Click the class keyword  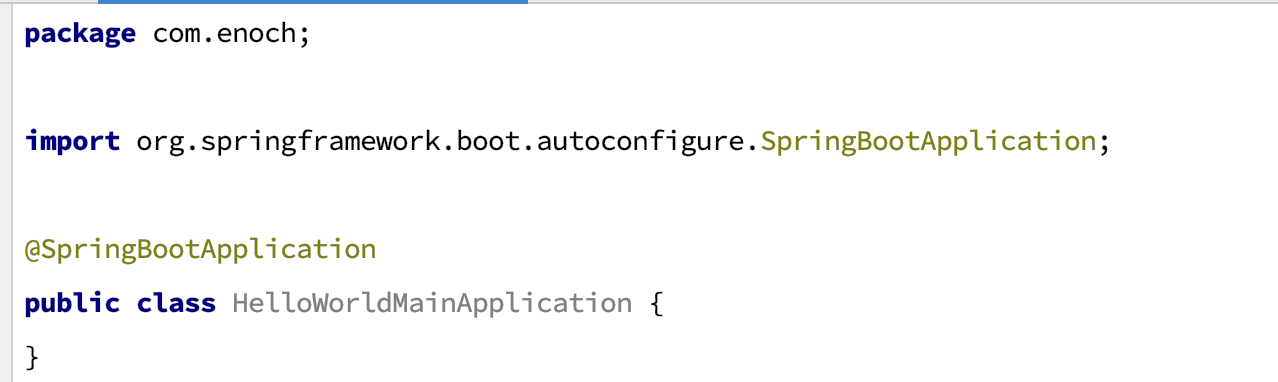click(x=176, y=302)
